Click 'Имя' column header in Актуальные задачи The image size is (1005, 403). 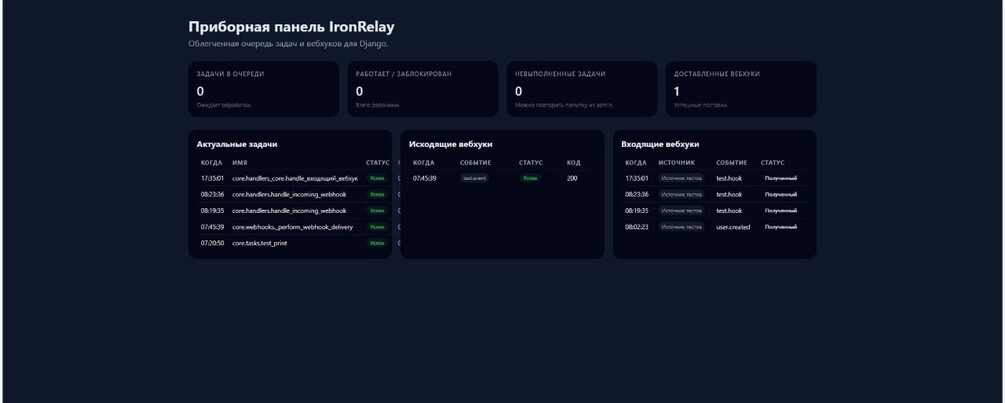pos(240,163)
